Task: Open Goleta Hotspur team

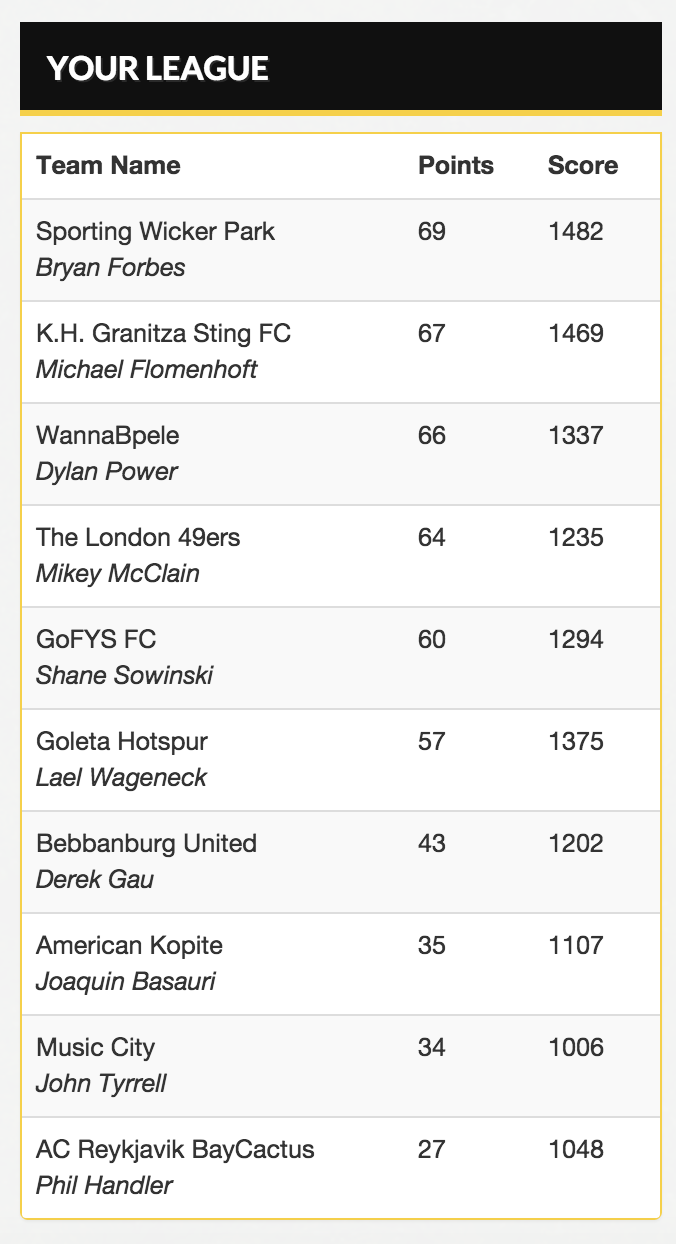Action: click(x=122, y=741)
